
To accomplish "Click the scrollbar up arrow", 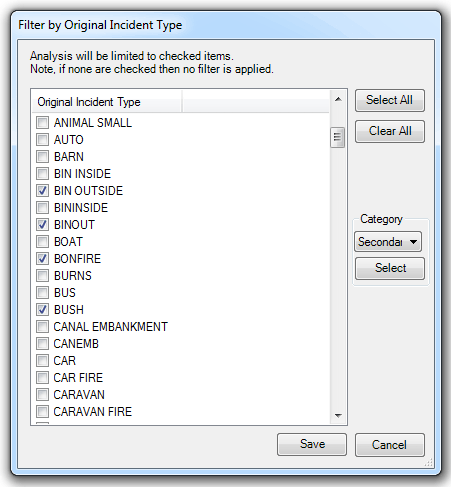I will click(x=338, y=99).
